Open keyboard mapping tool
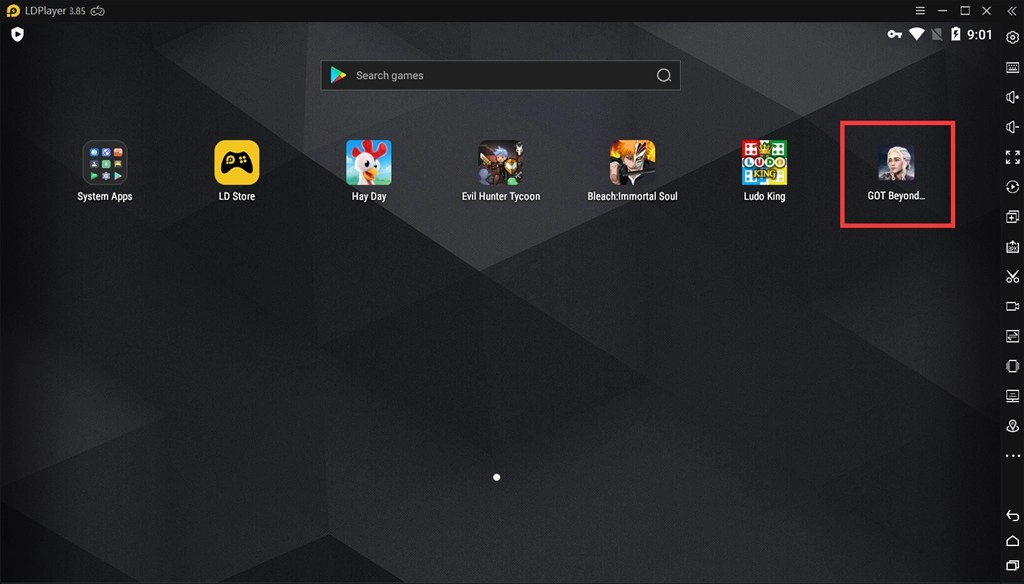 coord(1012,68)
